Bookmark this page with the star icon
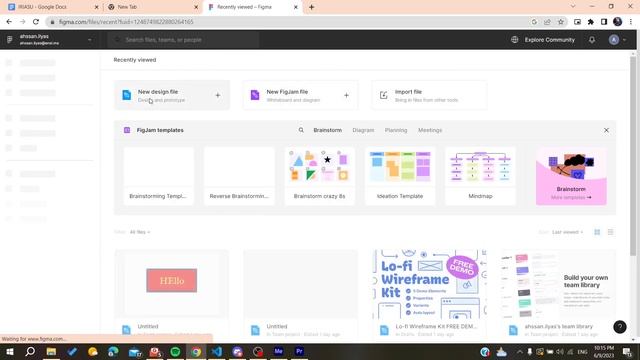Image resolution: width=640 pixels, height=360 pixels. pos(561,22)
